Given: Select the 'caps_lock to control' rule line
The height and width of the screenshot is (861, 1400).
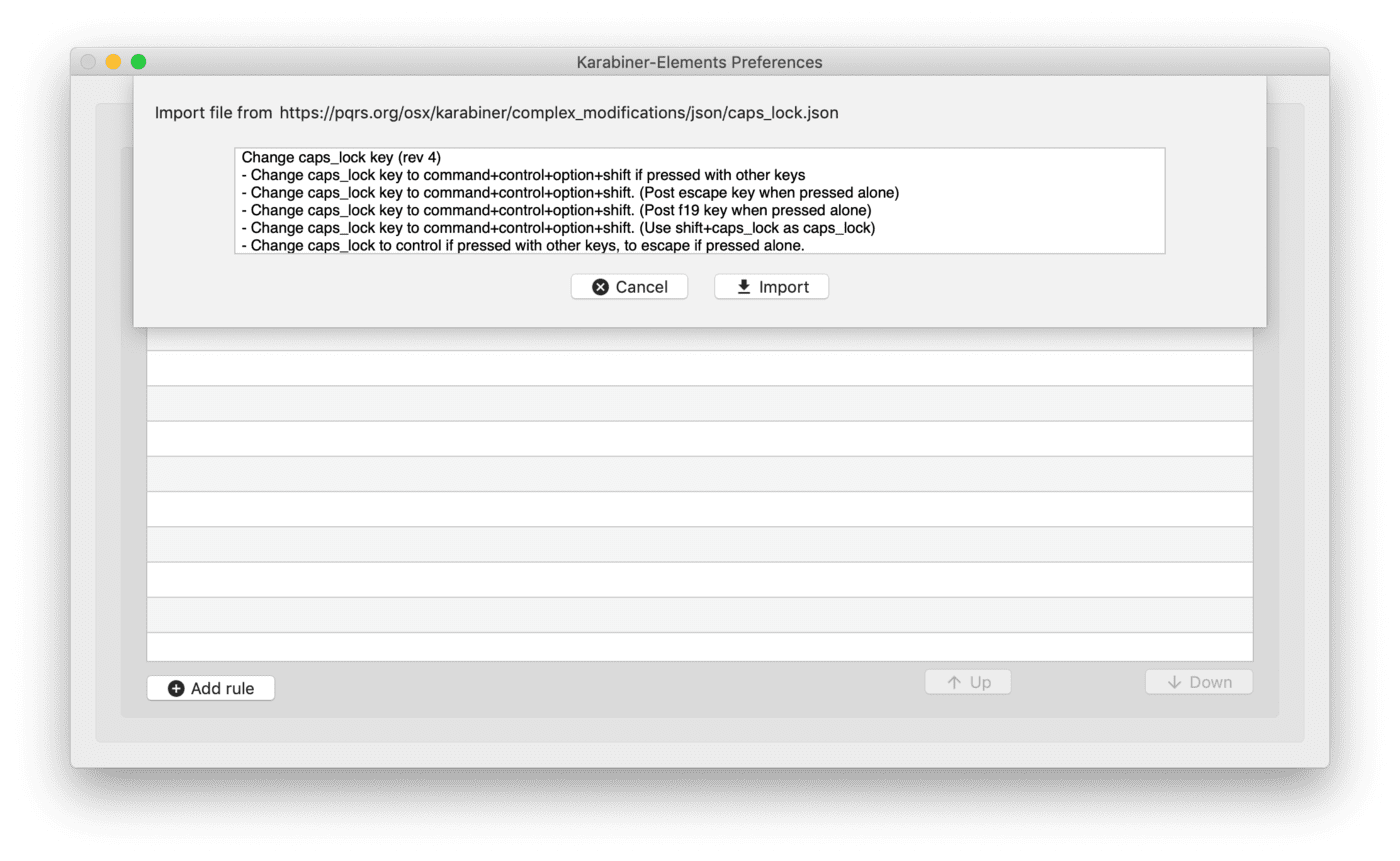Looking at the screenshot, I should (x=523, y=245).
